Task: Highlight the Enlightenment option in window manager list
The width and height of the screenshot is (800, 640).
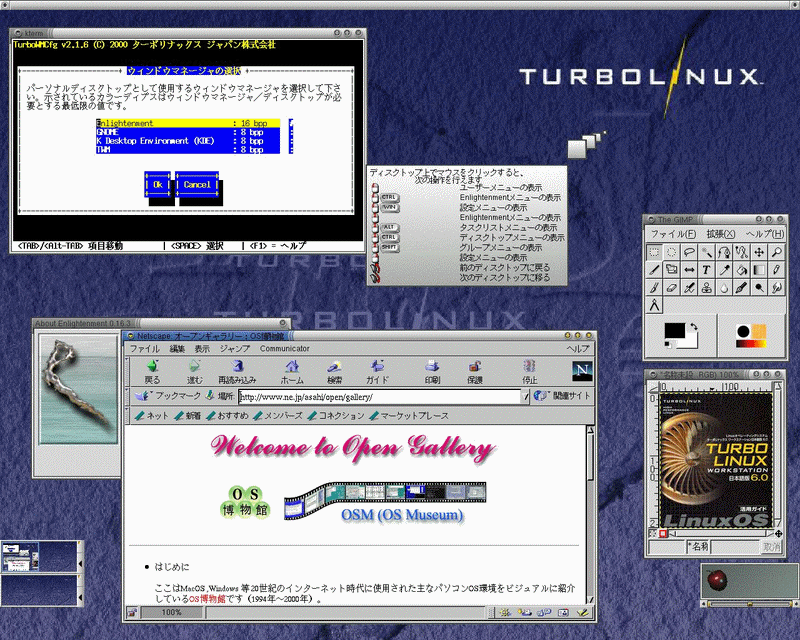Action: pos(188,123)
